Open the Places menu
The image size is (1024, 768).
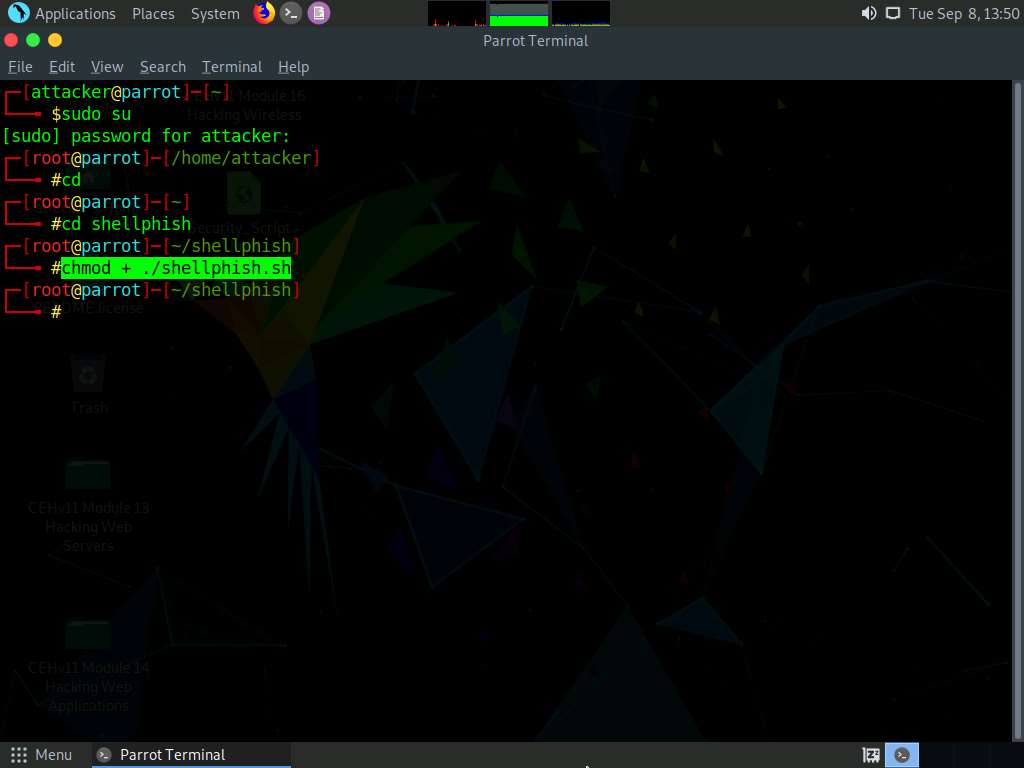tap(153, 13)
